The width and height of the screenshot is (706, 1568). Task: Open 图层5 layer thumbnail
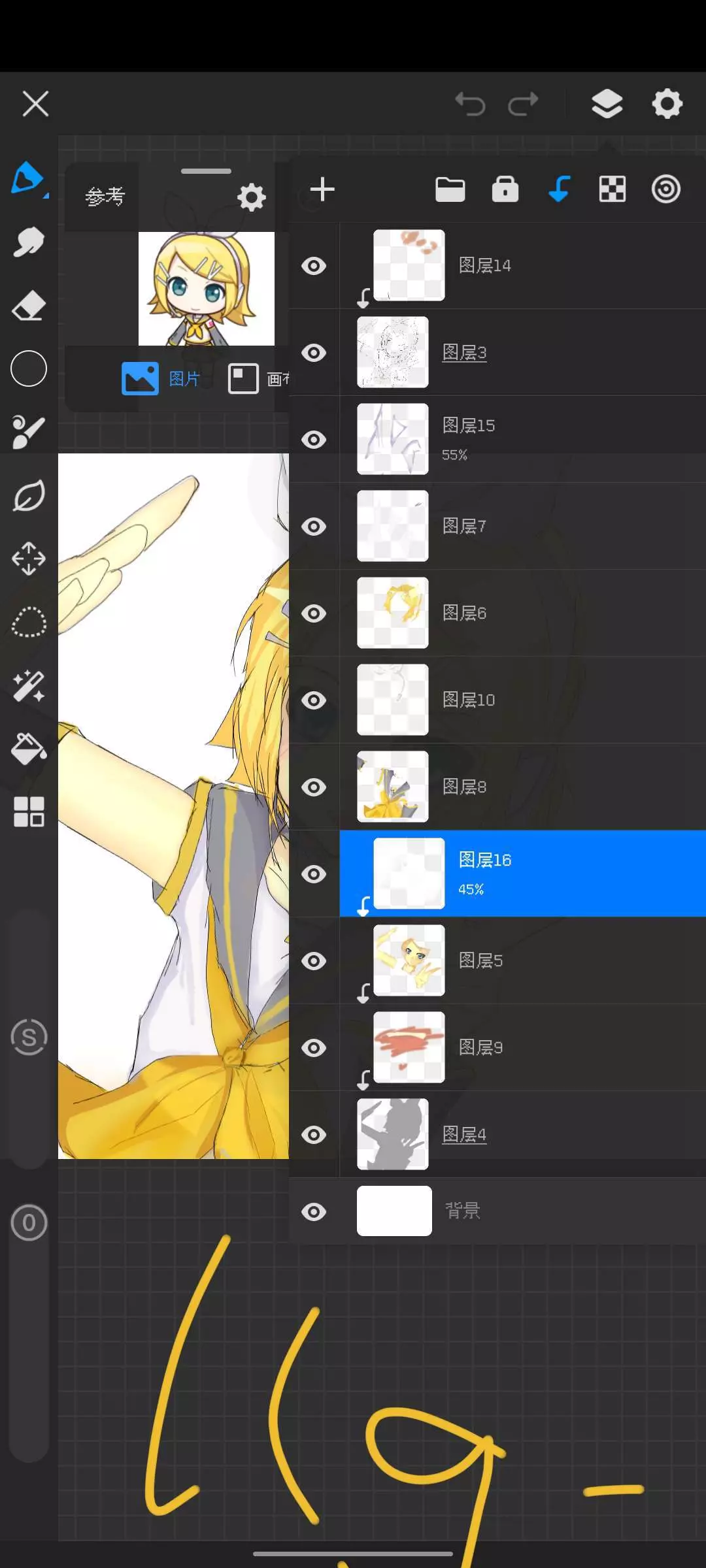point(409,960)
